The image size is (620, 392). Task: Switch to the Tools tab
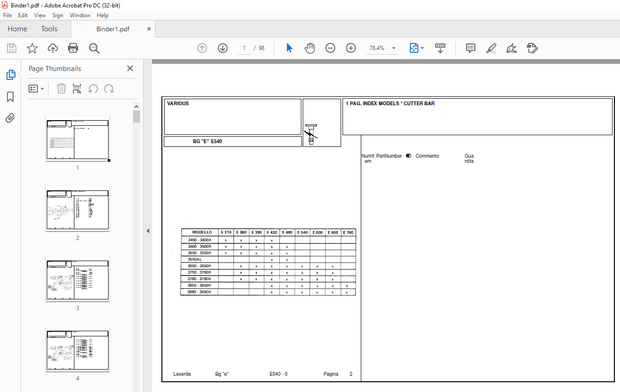pos(49,29)
